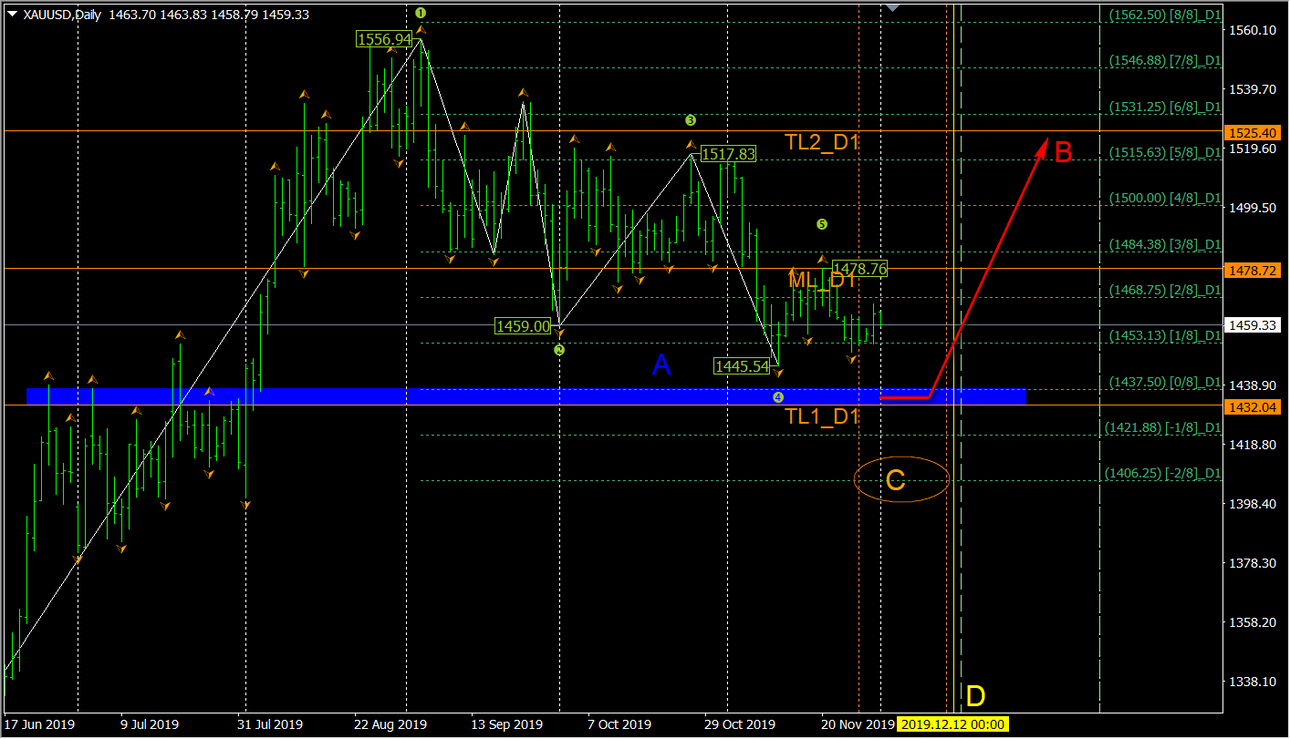Viewport: 1290px width, 739px height.
Task: Click the 1478.76 price label
Action: (x=860, y=269)
